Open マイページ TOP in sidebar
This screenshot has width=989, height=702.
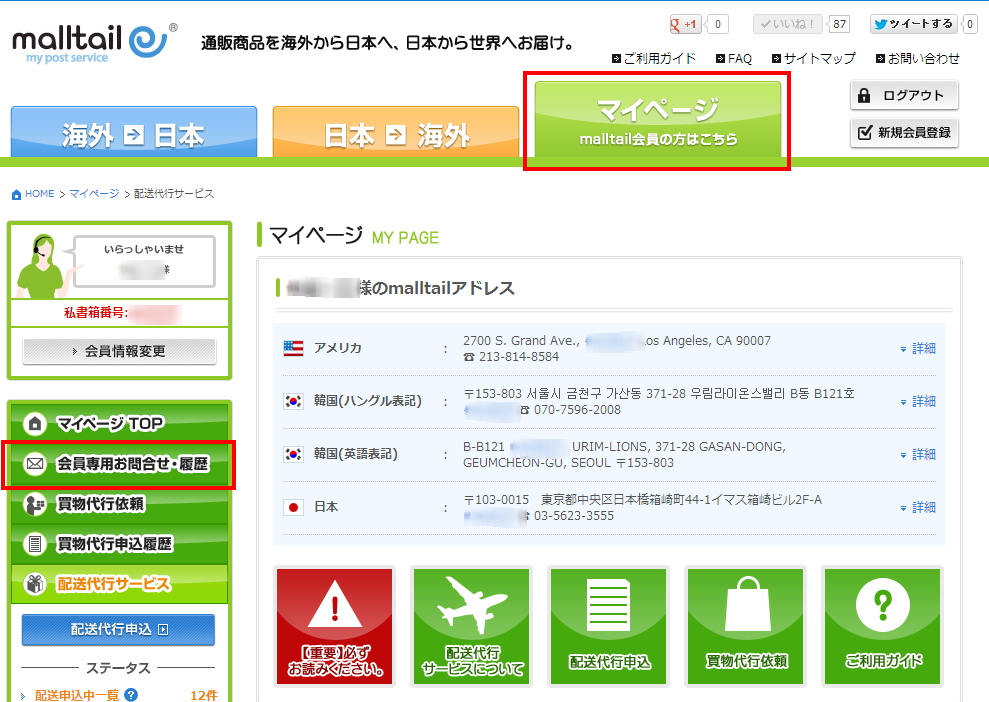click(x=120, y=423)
